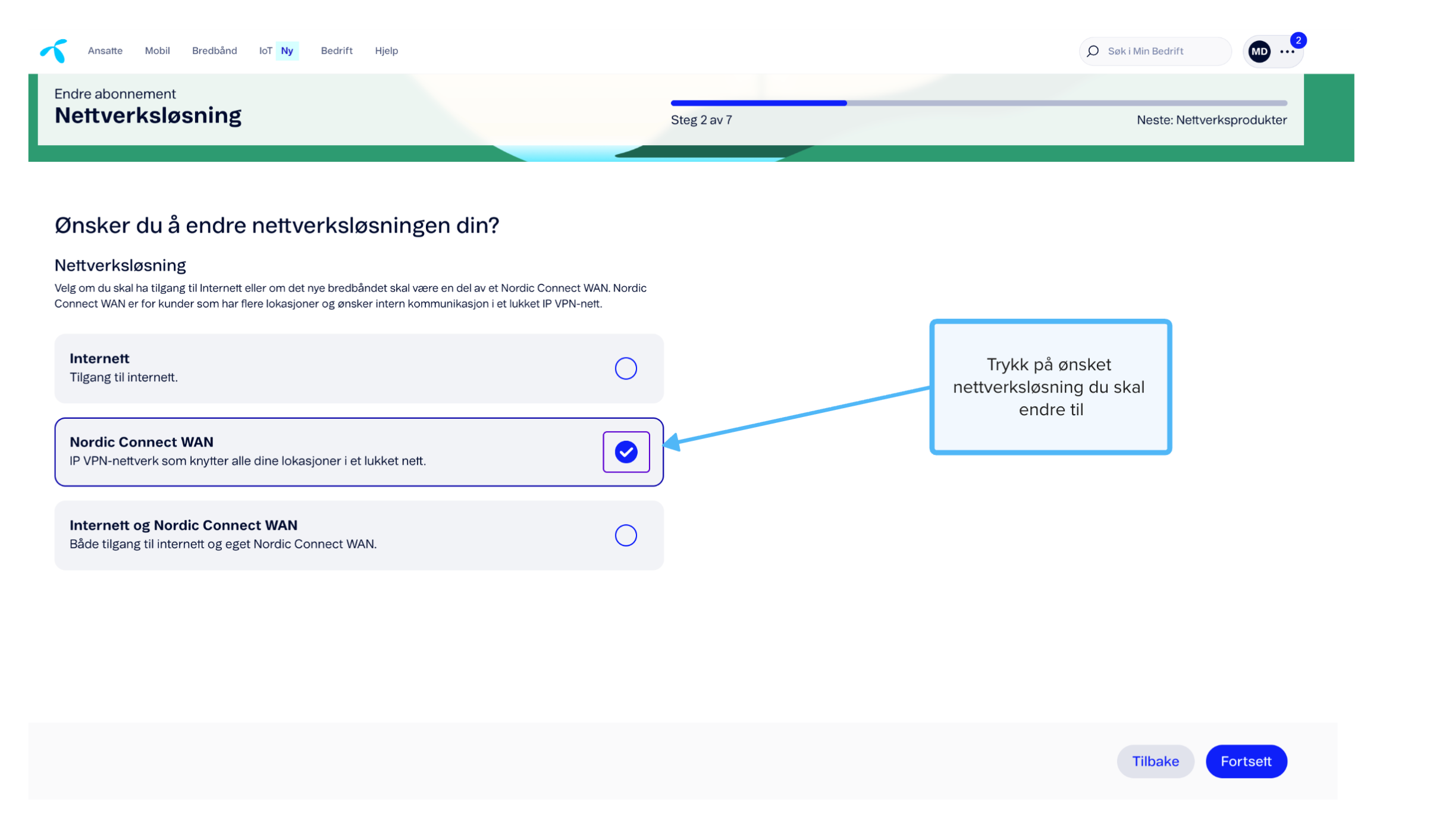Viewport: 1430px width, 840px height.
Task: Click the Tilgang til internett description
Action: 124,377
